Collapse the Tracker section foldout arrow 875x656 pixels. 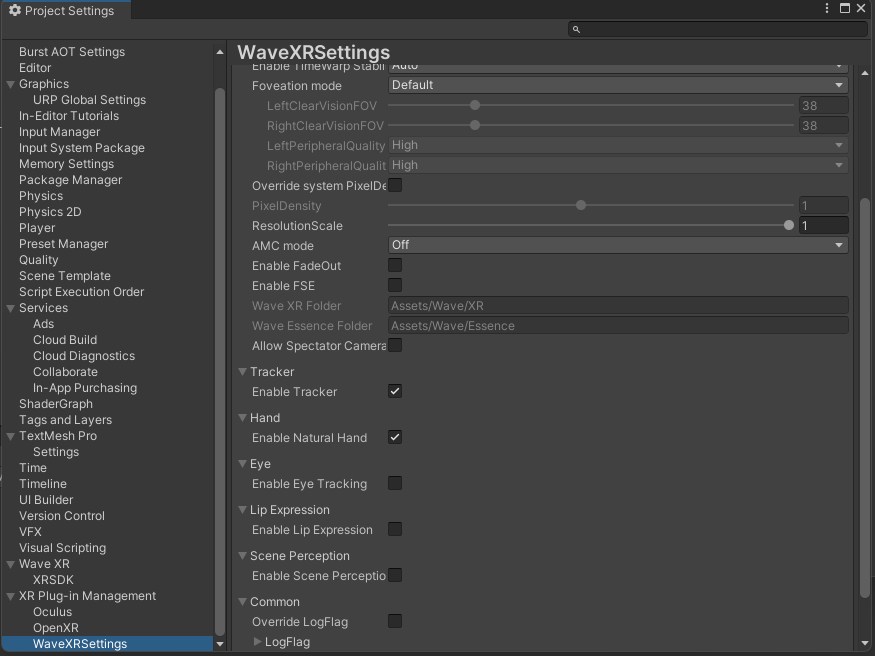(242, 372)
